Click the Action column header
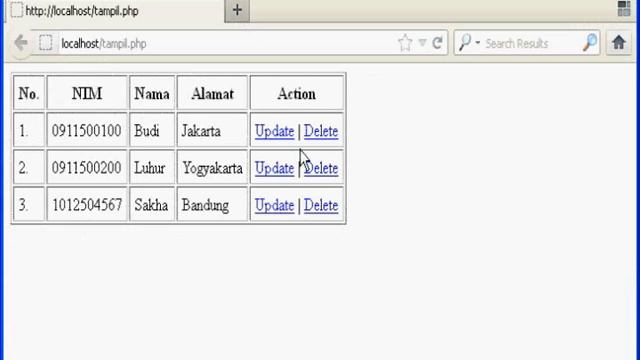Screen dimensions: 640x360 (x=297, y=93)
